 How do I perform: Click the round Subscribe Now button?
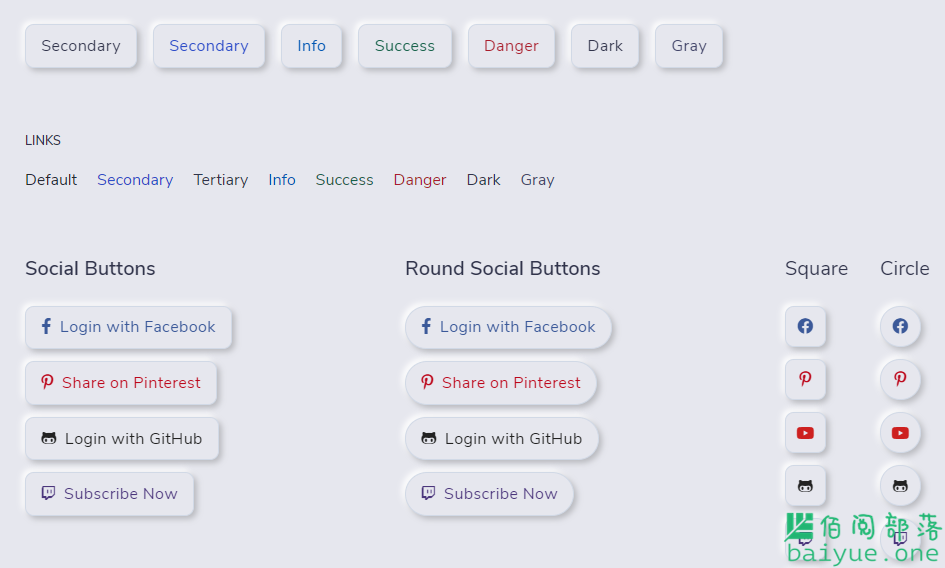coord(489,494)
